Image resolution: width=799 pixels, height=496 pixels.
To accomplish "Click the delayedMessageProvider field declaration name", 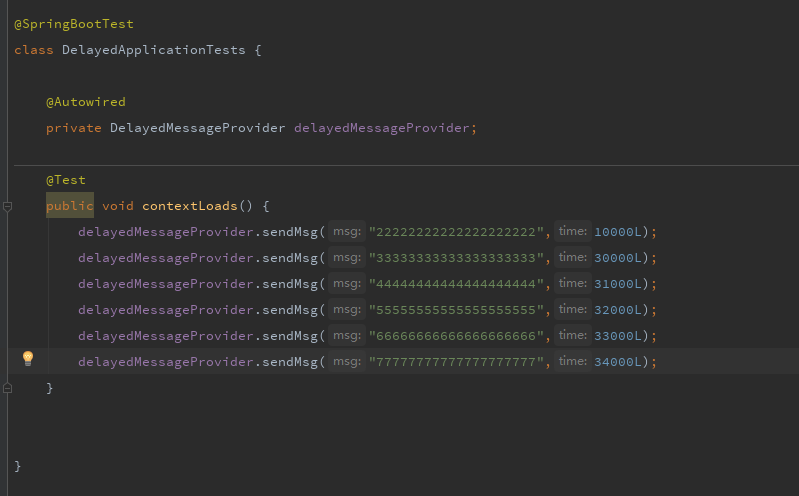I will click(x=382, y=128).
